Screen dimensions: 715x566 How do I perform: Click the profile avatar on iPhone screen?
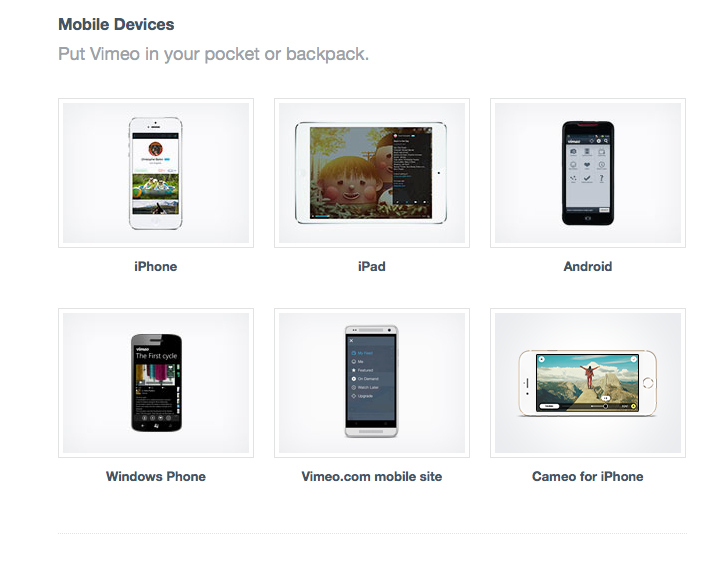pos(155,149)
